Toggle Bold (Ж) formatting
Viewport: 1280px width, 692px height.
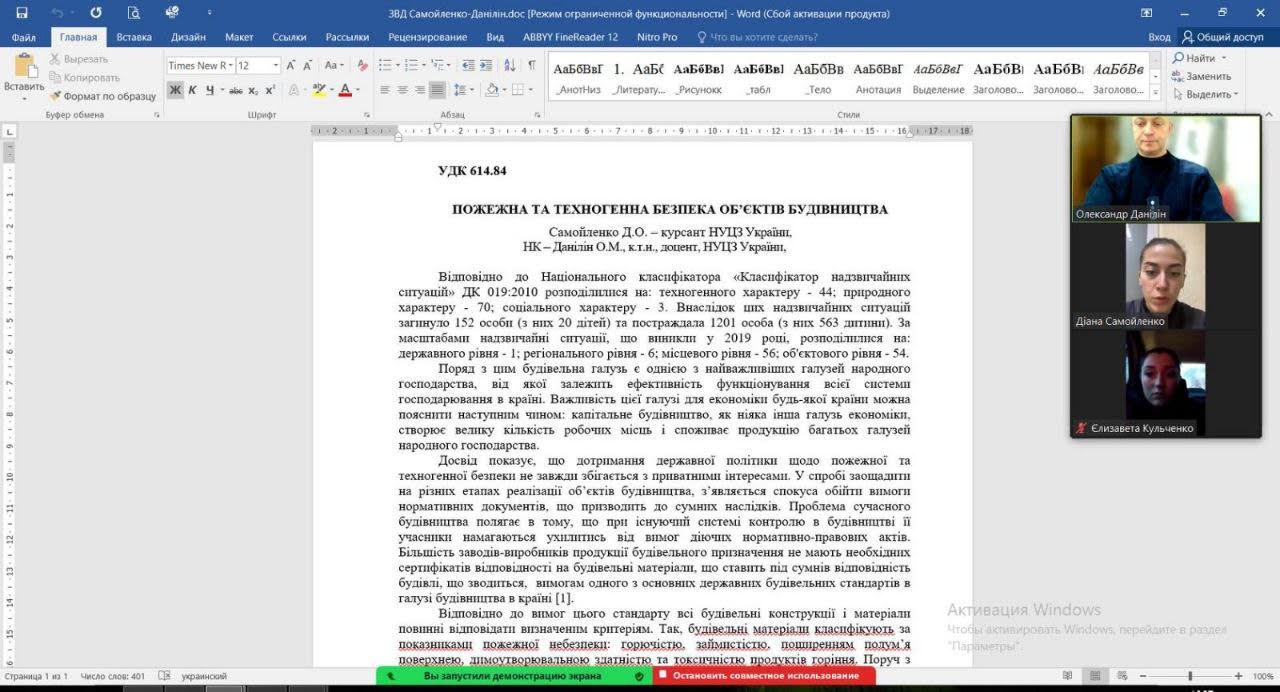coord(176,90)
